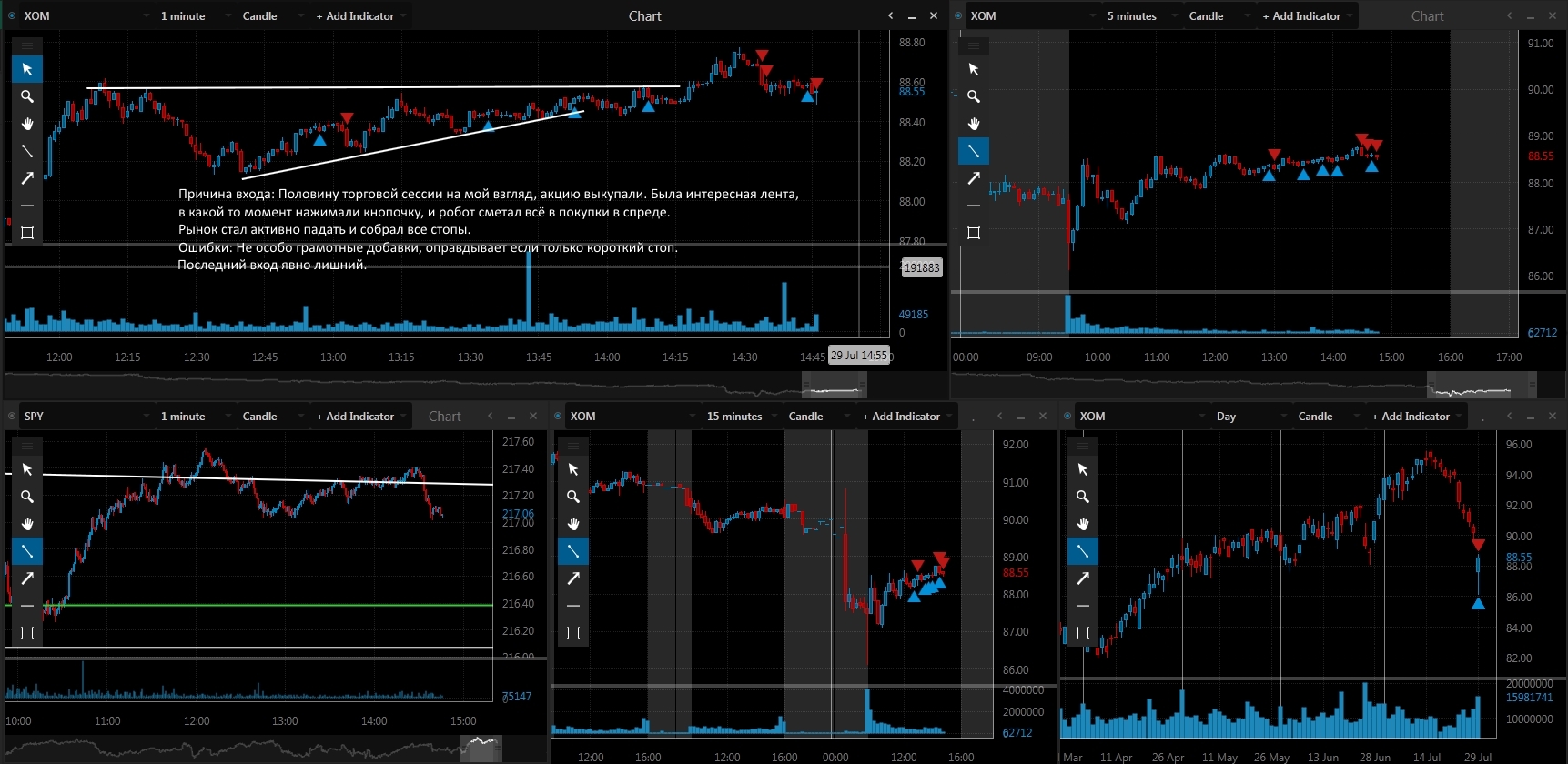Open Add Indicator in XOM Day chart
The width and height of the screenshot is (1568, 764).
pyautogui.click(x=1416, y=416)
